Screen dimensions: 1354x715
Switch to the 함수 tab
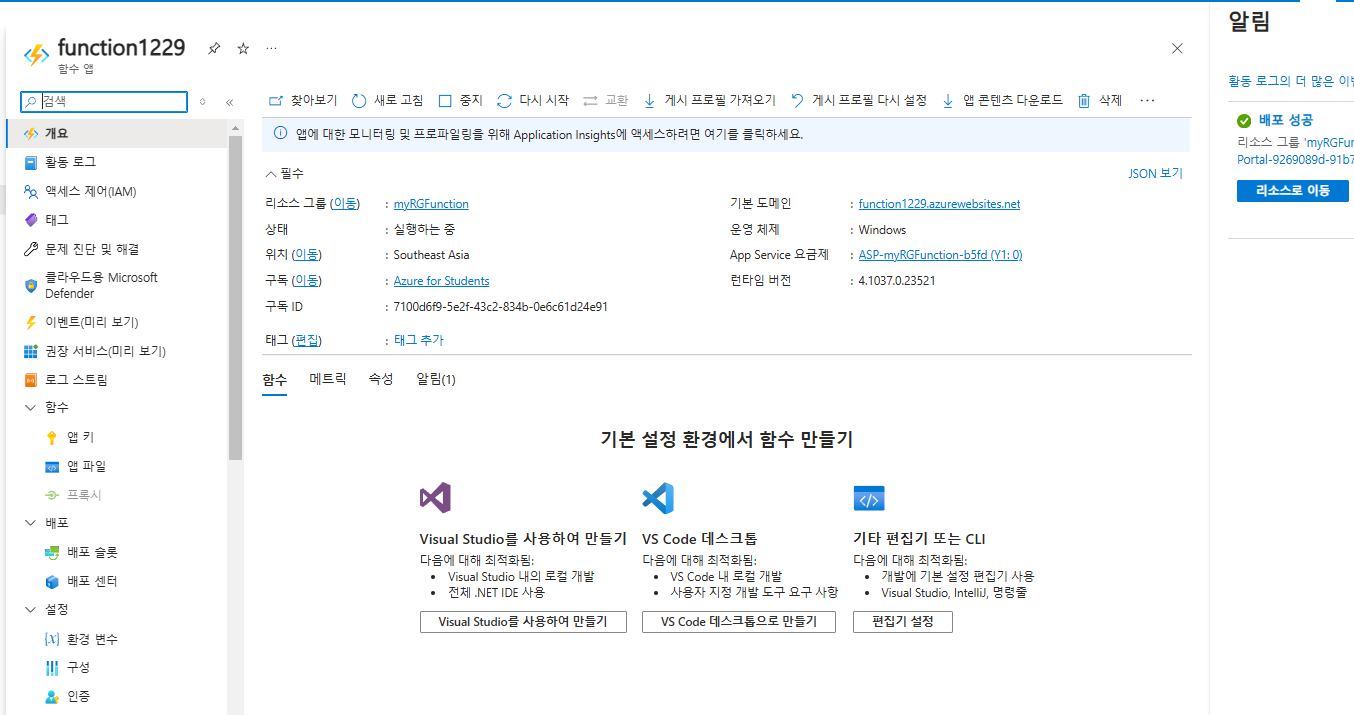(274, 380)
